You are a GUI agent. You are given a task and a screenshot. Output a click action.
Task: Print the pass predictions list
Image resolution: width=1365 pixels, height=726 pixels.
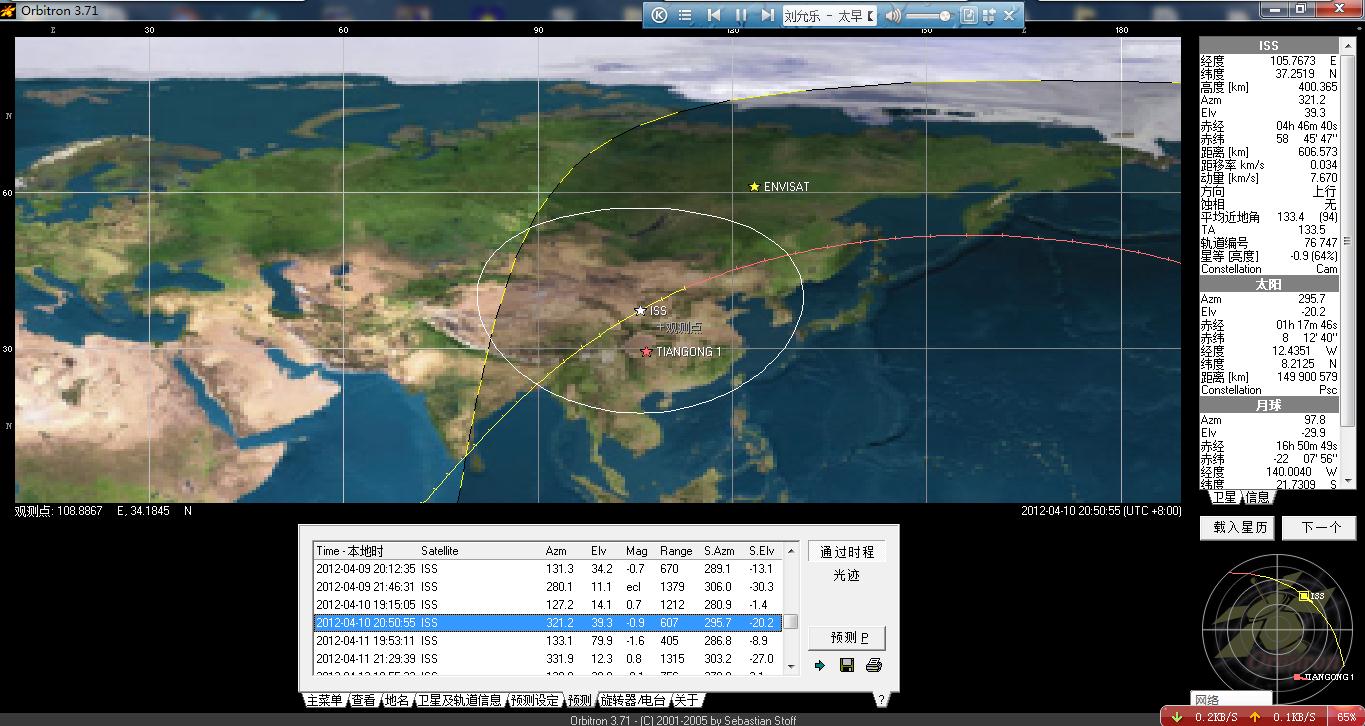coord(874,666)
